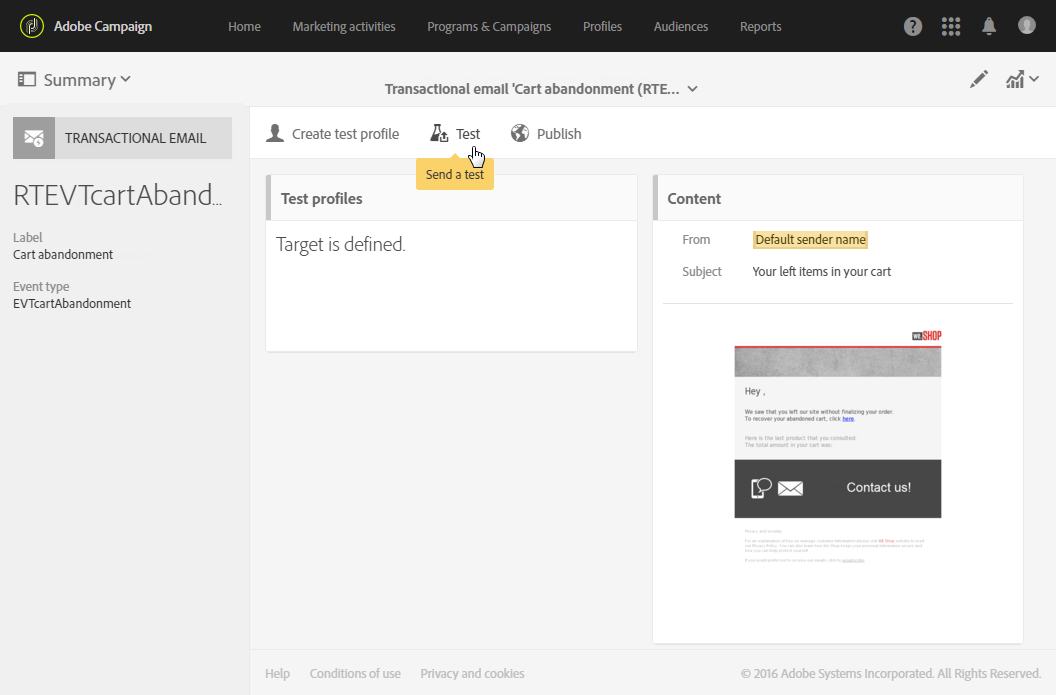Image resolution: width=1056 pixels, height=695 pixels.
Task: Expand the Cart abandonment title dropdown
Action: (x=541, y=89)
